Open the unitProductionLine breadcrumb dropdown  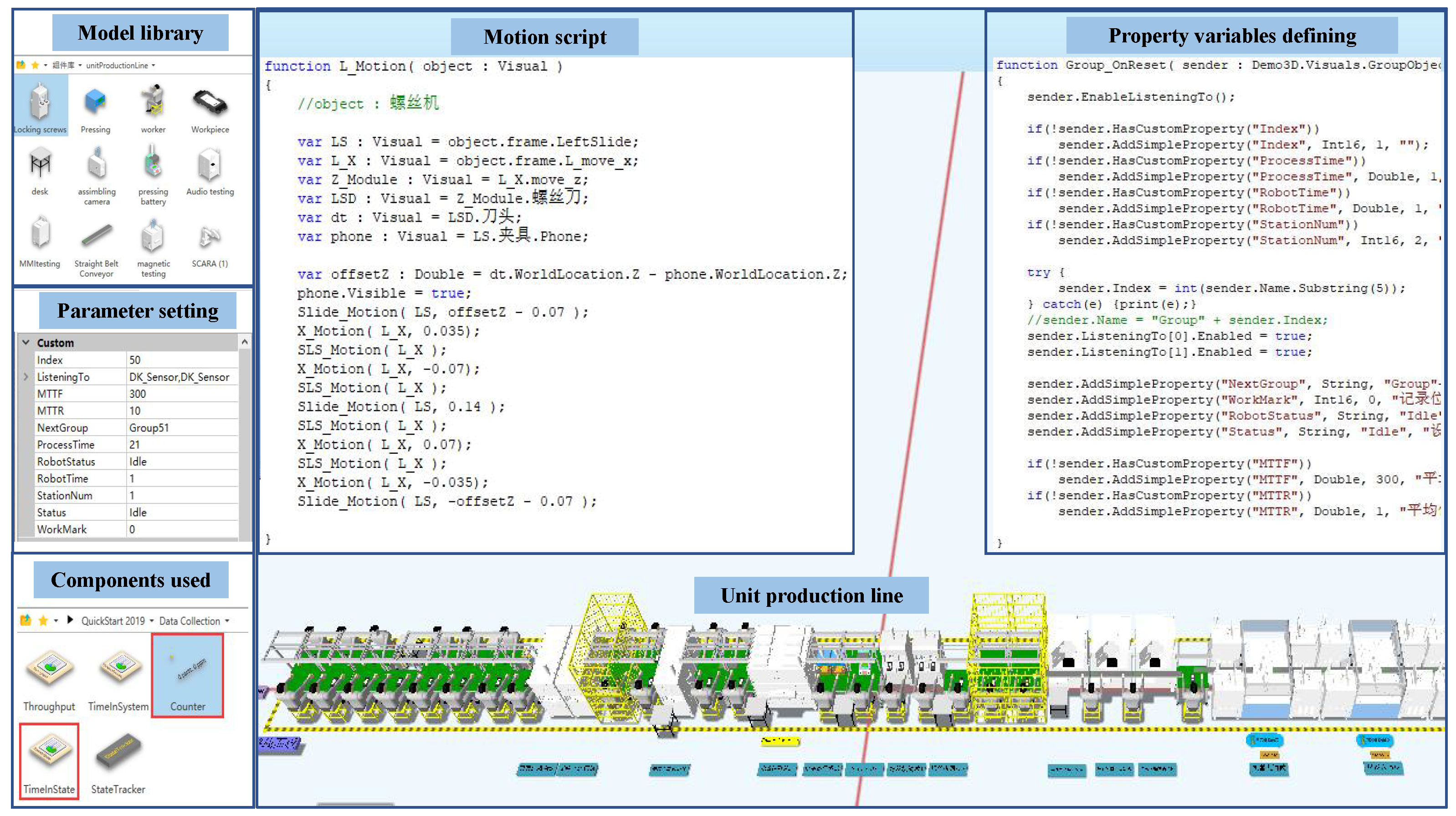pos(153,66)
